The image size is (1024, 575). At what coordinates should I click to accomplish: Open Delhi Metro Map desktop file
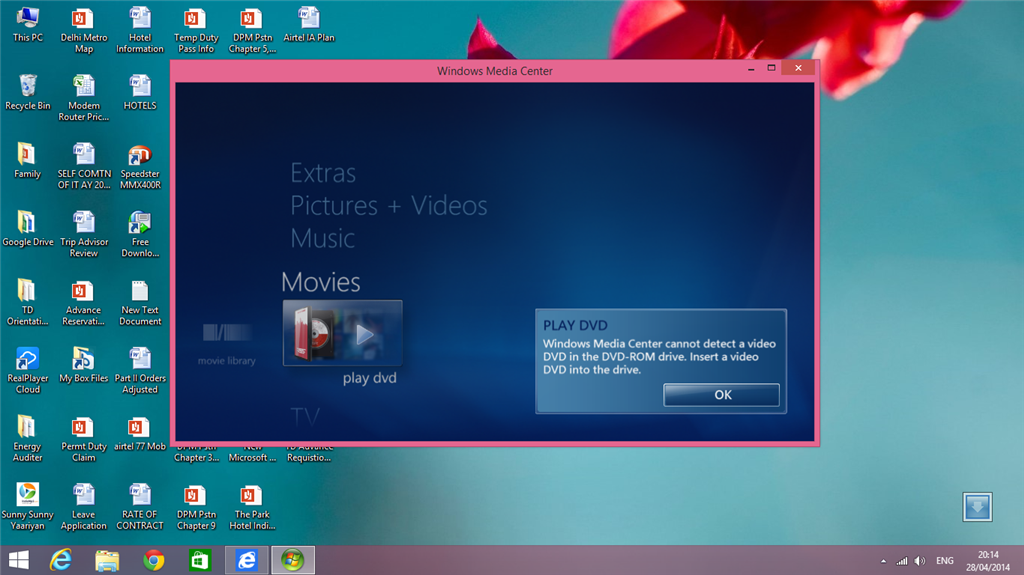click(84, 30)
